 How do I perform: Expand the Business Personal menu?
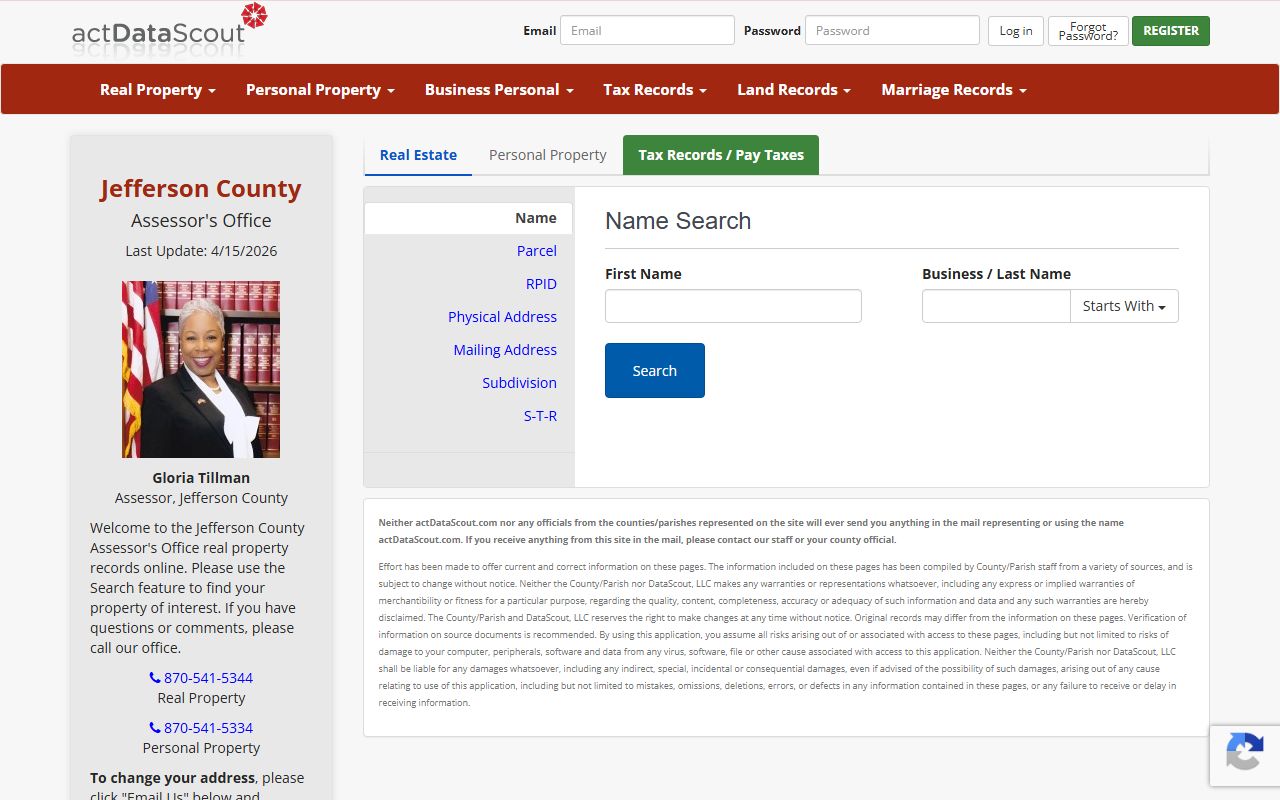point(499,89)
